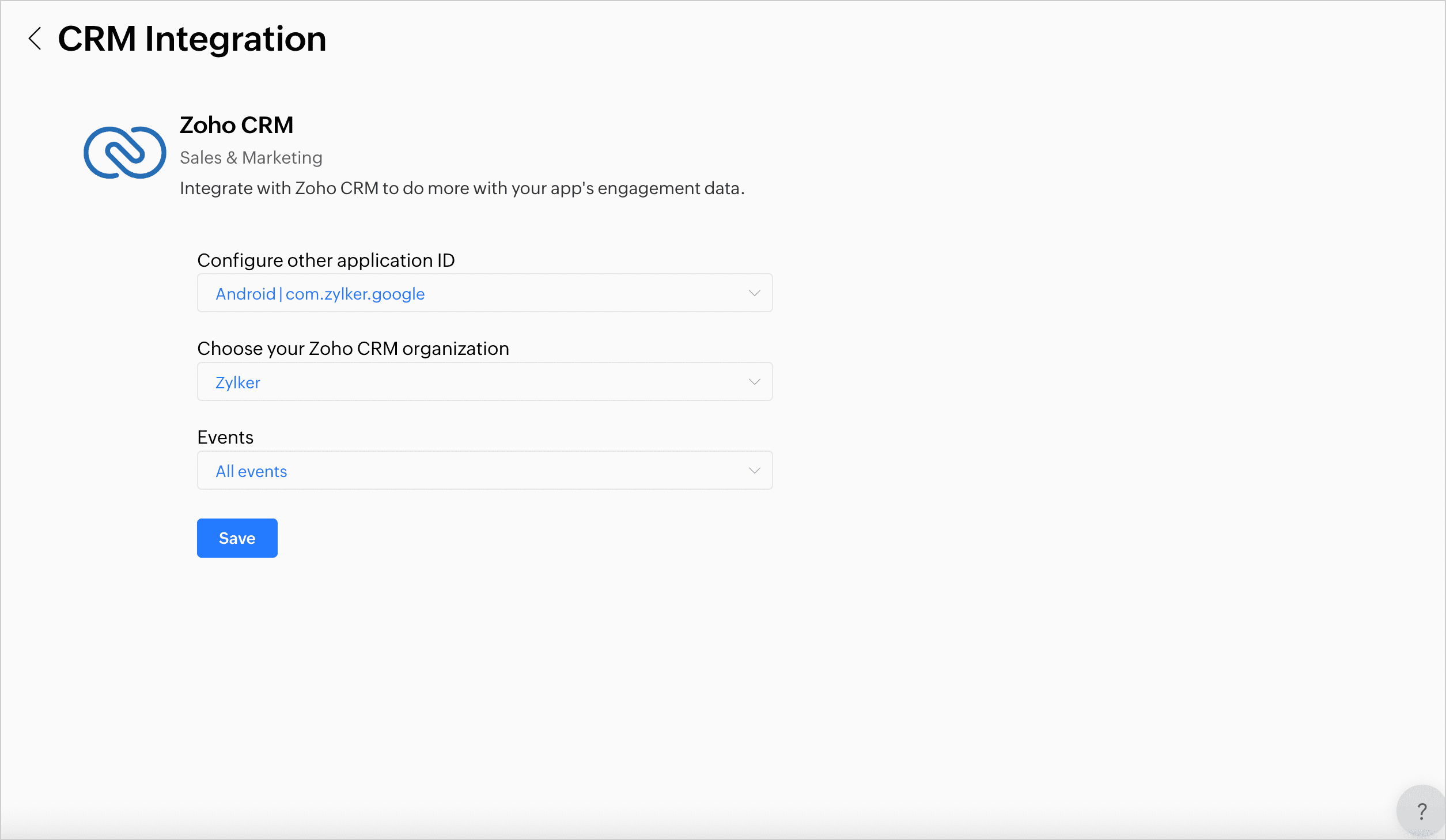Click the Zoho CRM heading
This screenshot has height=840, width=1446.
click(236, 125)
